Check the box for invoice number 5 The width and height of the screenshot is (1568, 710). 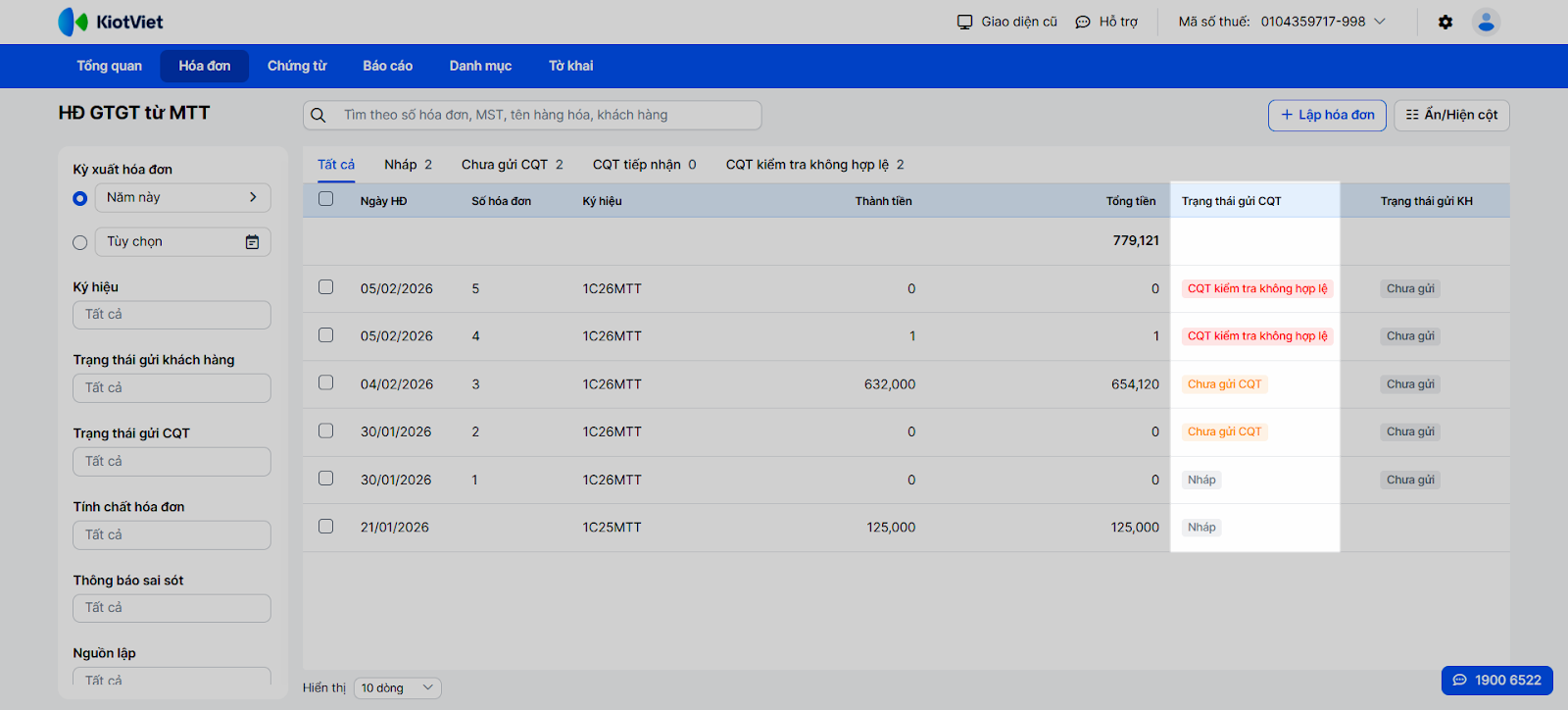point(326,287)
